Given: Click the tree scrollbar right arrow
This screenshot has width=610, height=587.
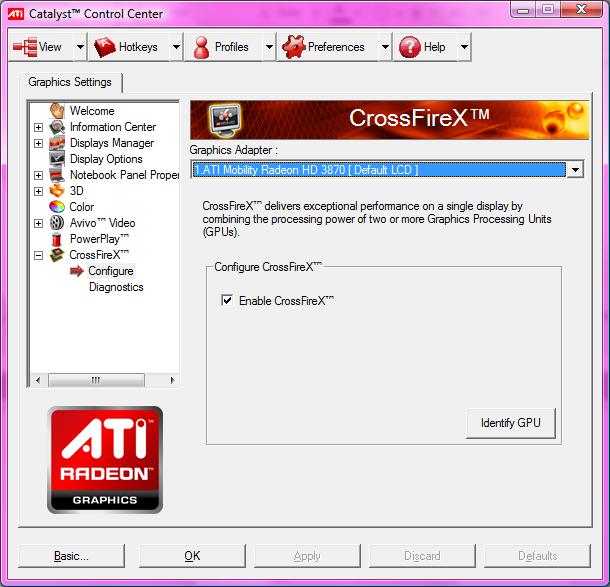Looking at the screenshot, I should pos(172,380).
